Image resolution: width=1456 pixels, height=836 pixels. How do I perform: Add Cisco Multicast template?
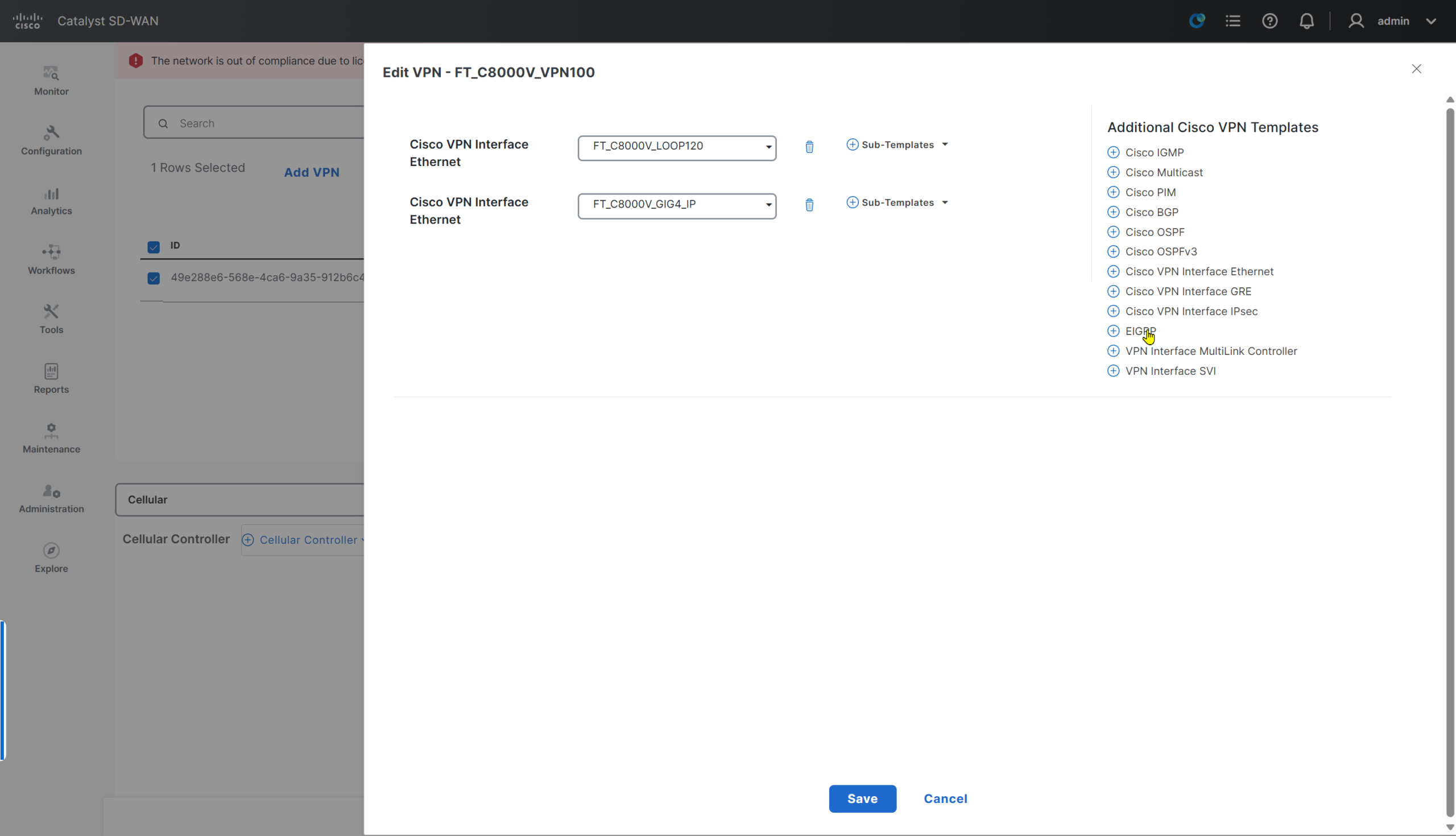(1155, 172)
